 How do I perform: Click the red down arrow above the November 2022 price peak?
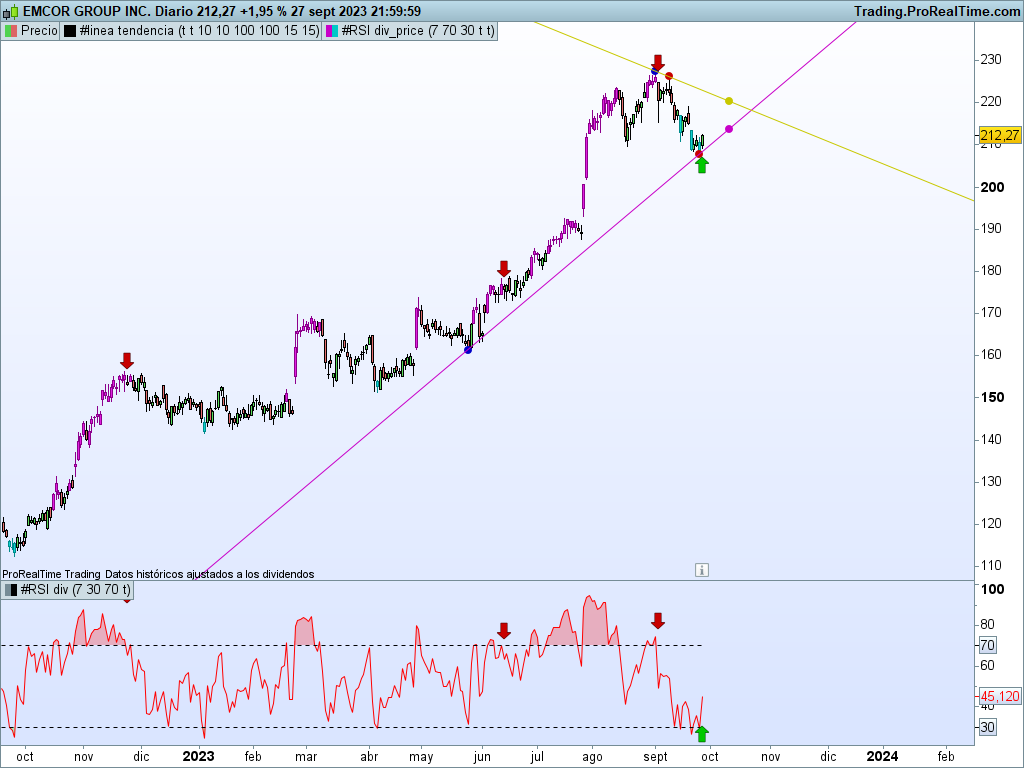(127, 360)
